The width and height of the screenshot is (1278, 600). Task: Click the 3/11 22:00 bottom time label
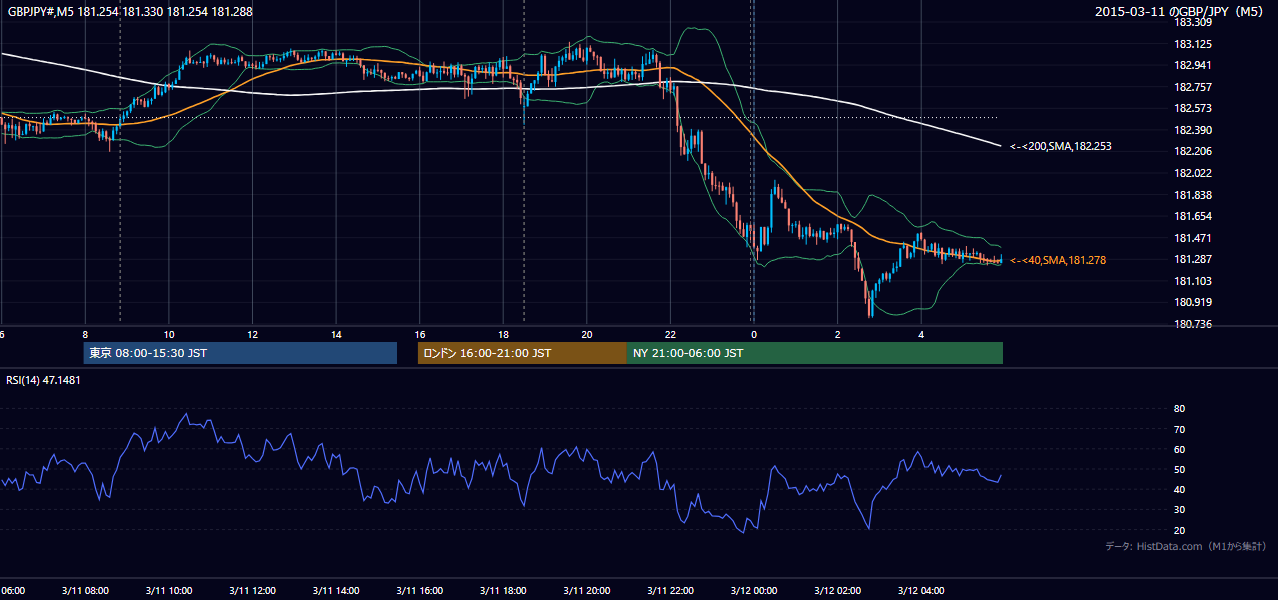[x=670, y=591]
